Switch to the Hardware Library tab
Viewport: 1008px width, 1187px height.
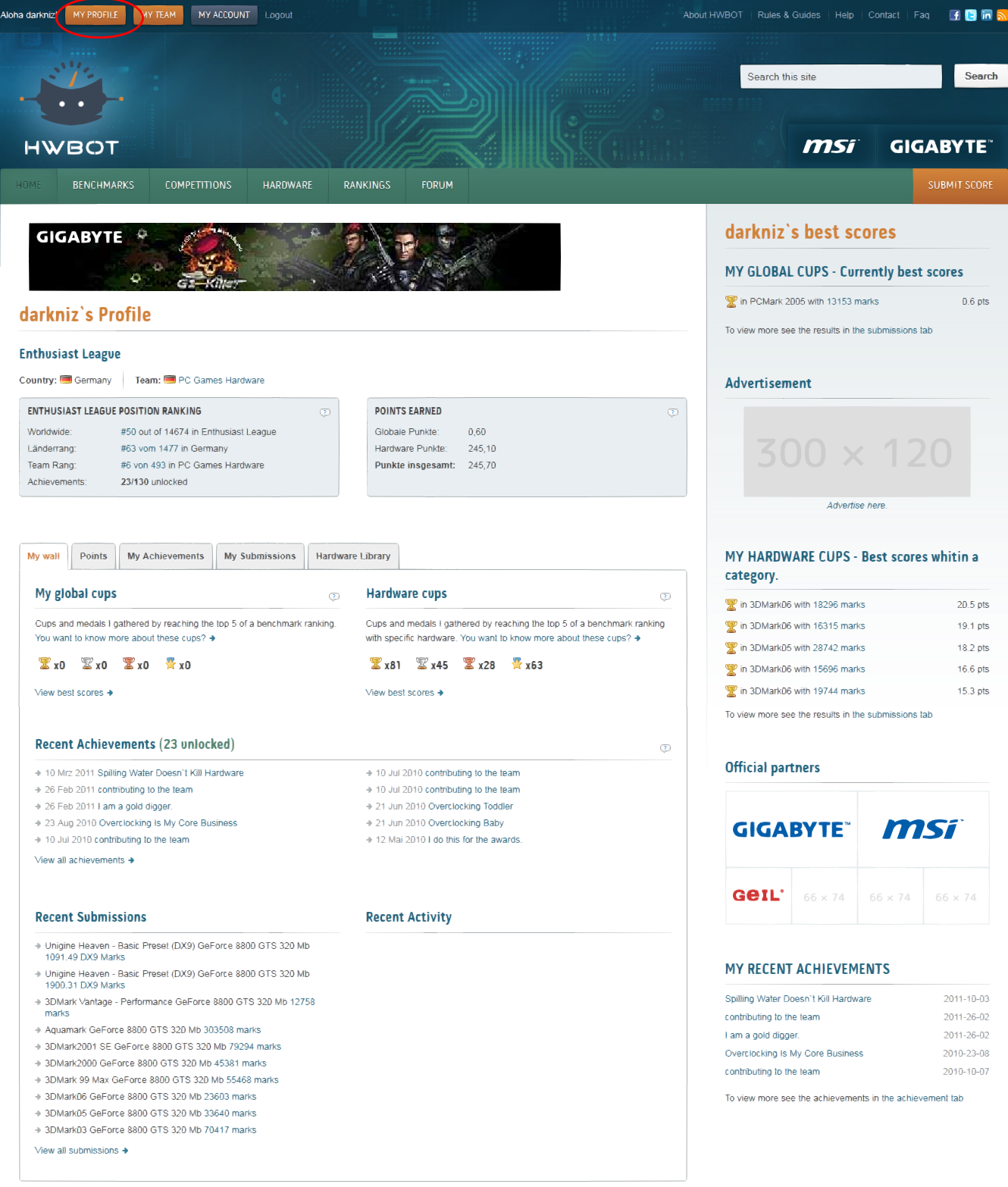point(353,556)
